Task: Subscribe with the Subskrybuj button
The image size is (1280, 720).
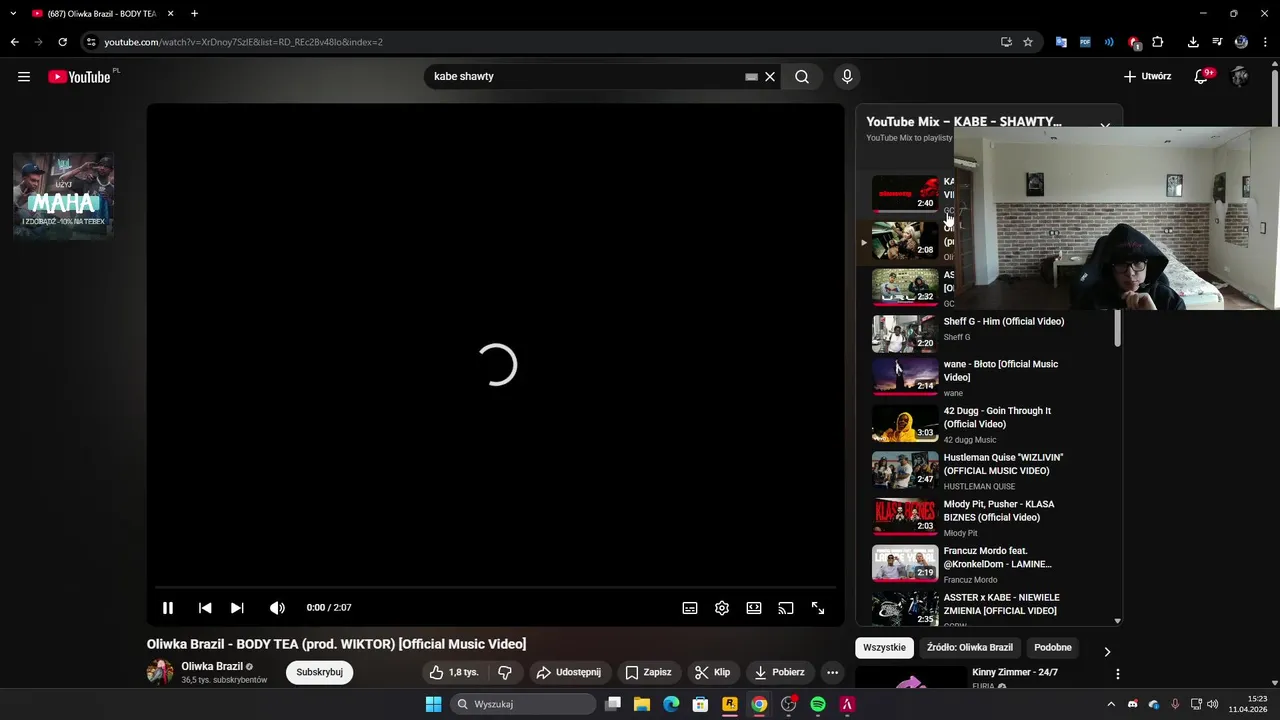Action: [x=320, y=673]
